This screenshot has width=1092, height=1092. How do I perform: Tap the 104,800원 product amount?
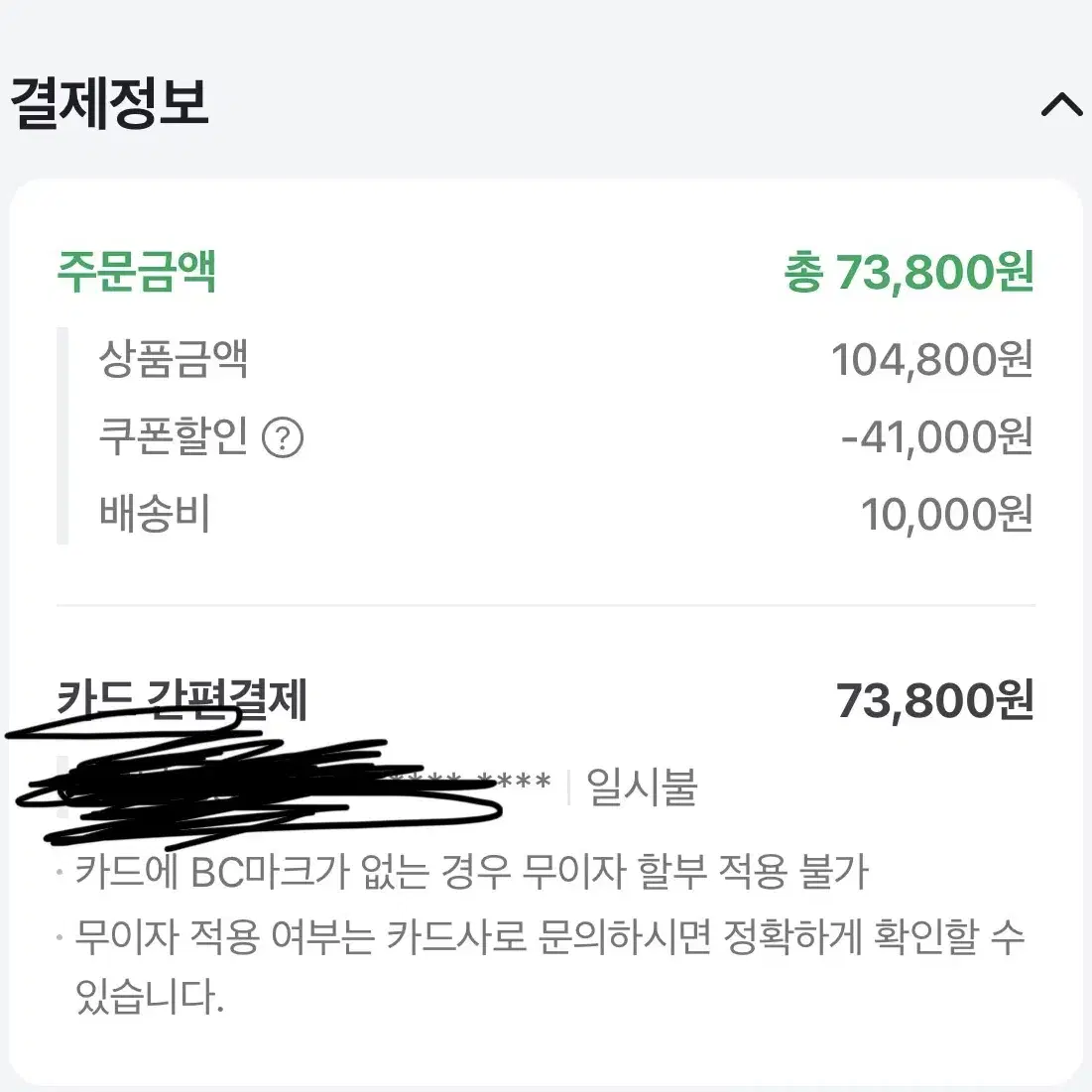coord(932,360)
